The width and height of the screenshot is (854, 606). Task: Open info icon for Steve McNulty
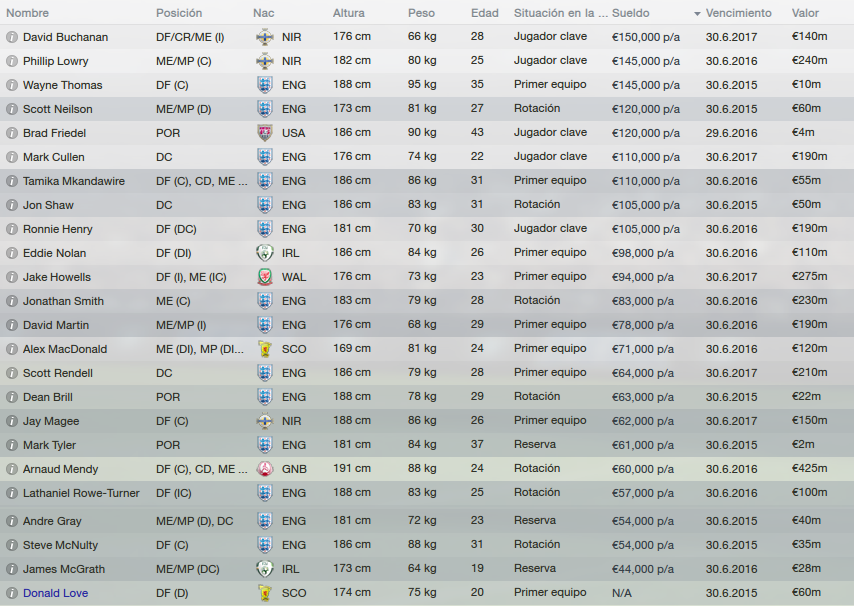(11, 544)
